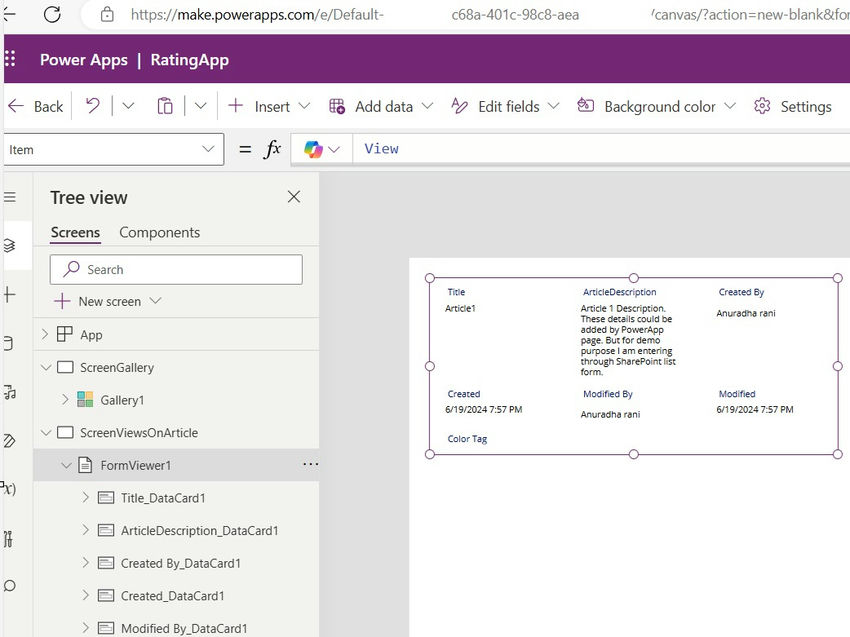Click the paste icon on the toolbar

click(x=165, y=106)
